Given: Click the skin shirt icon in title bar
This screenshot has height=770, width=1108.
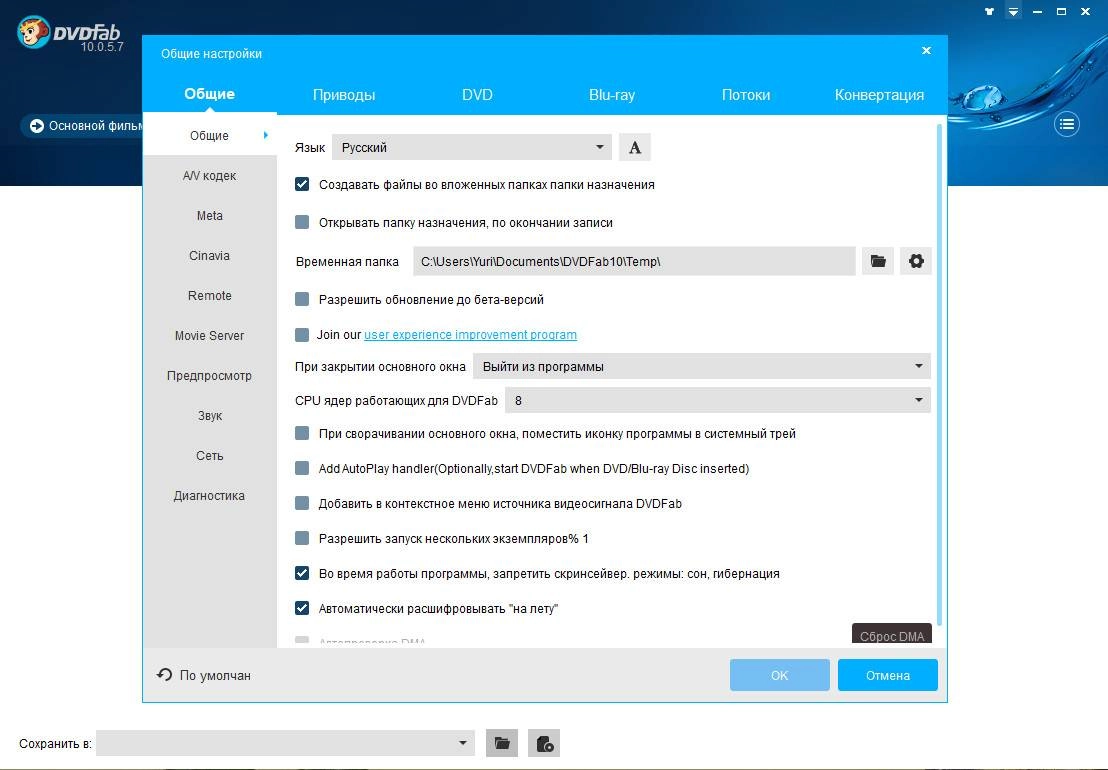Looking at the screenshot, I should tap(989, 11).
